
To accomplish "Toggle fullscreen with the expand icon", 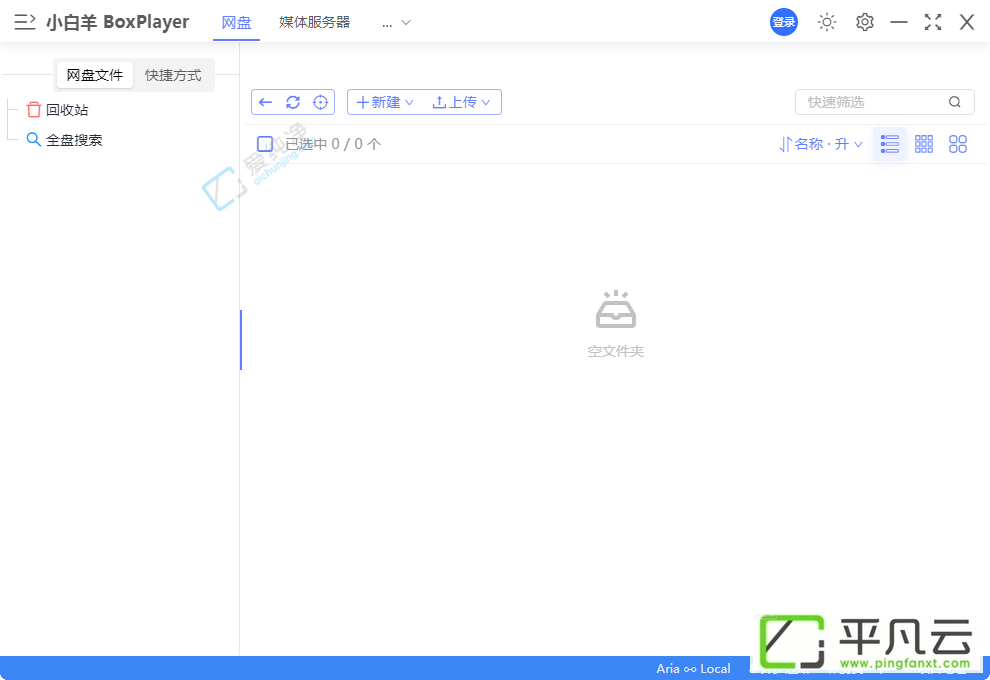I will click(933, 22).
